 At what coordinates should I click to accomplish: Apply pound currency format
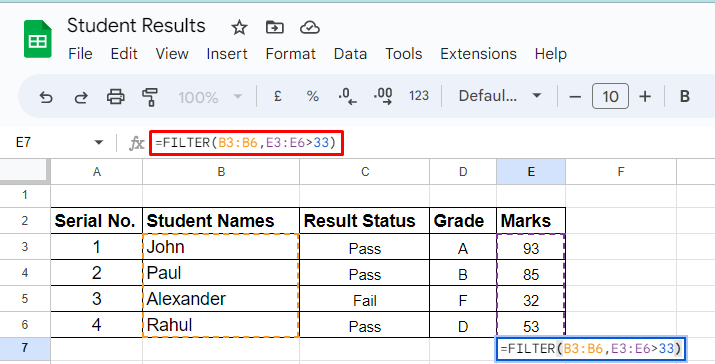(277, 96)
